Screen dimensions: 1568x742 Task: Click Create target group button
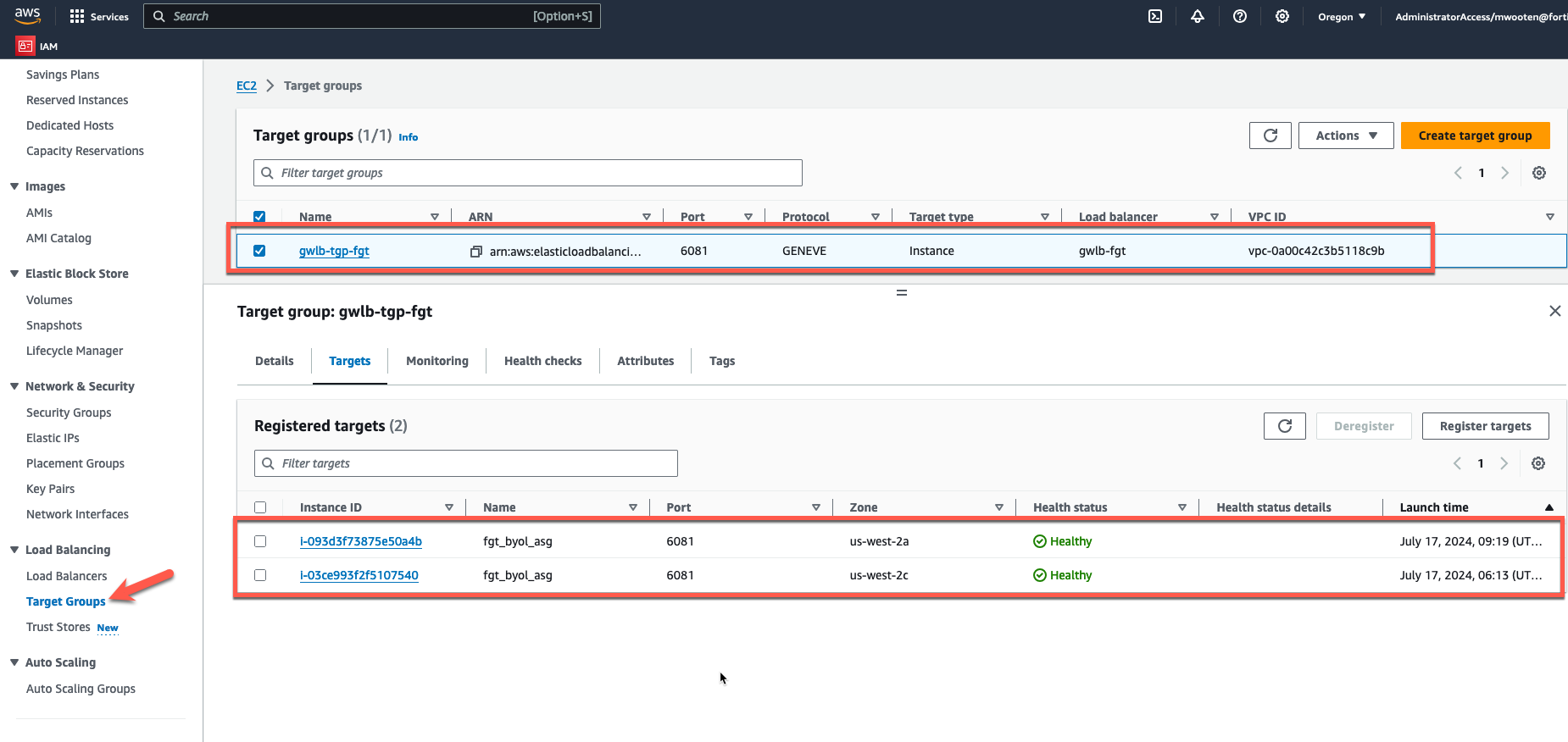point(1476,136)
